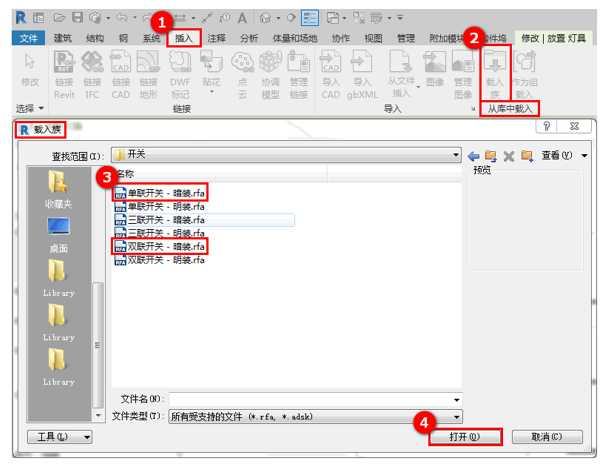The height and width of the screenshot is (472, 614).
Task: Expand the 查找范围 folder dropdown
Action: (455, 156)
